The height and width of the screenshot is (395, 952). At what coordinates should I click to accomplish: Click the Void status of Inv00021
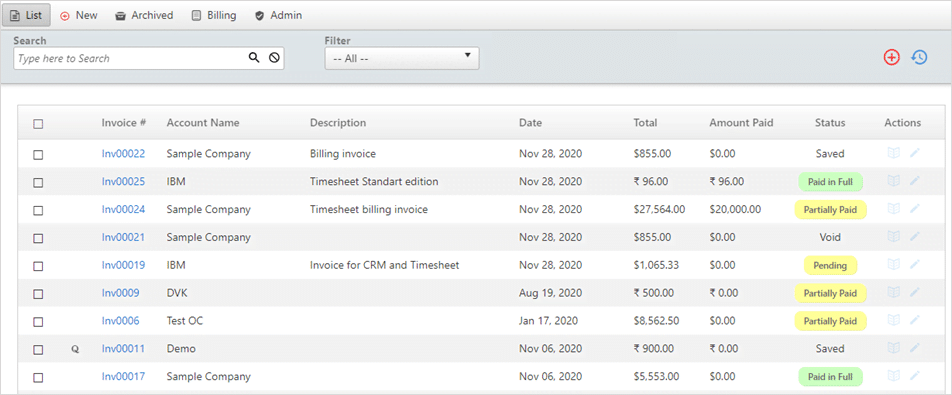click(830, 237)
